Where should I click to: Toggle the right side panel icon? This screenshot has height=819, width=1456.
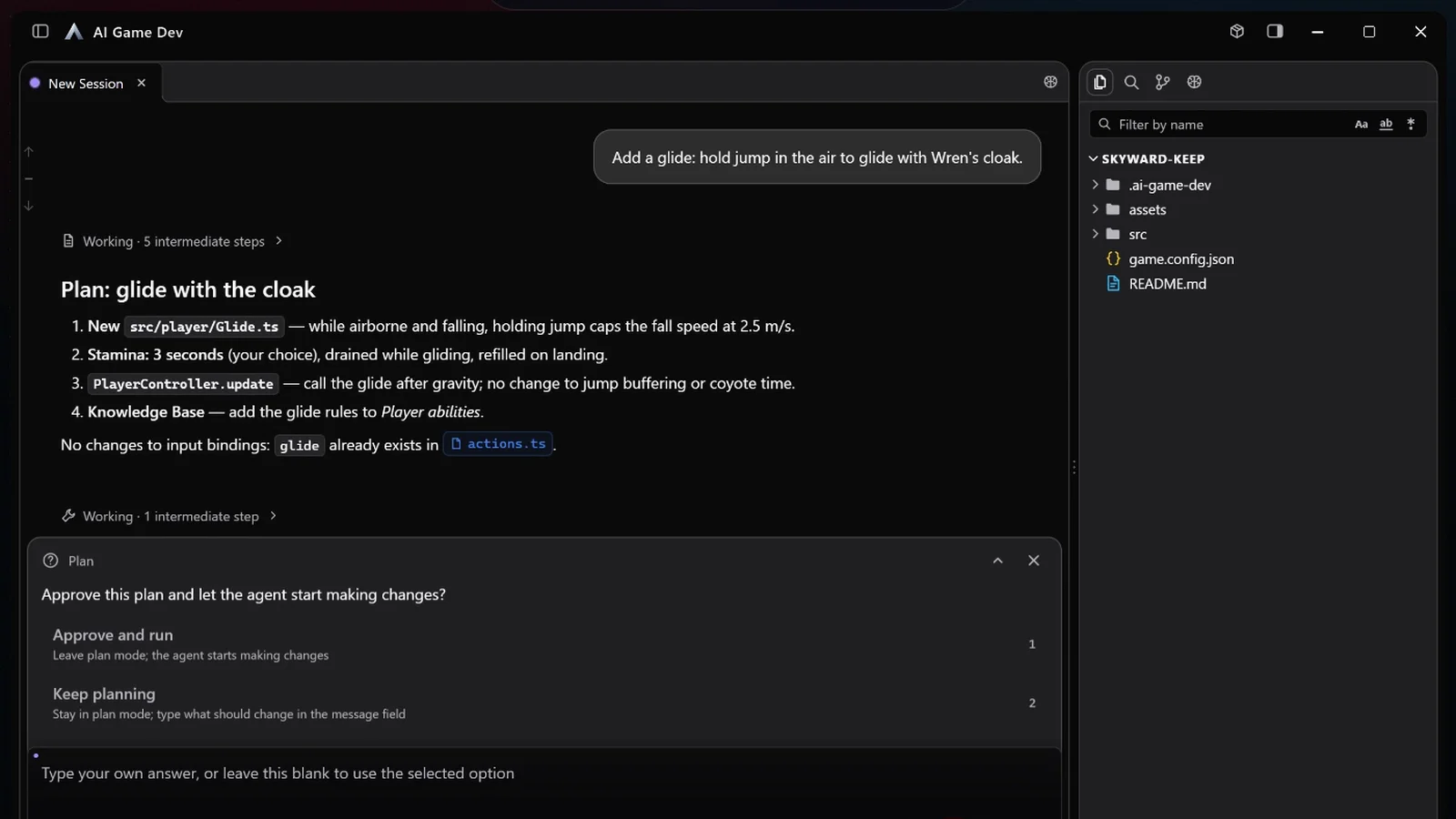[x=1275, y=31]
